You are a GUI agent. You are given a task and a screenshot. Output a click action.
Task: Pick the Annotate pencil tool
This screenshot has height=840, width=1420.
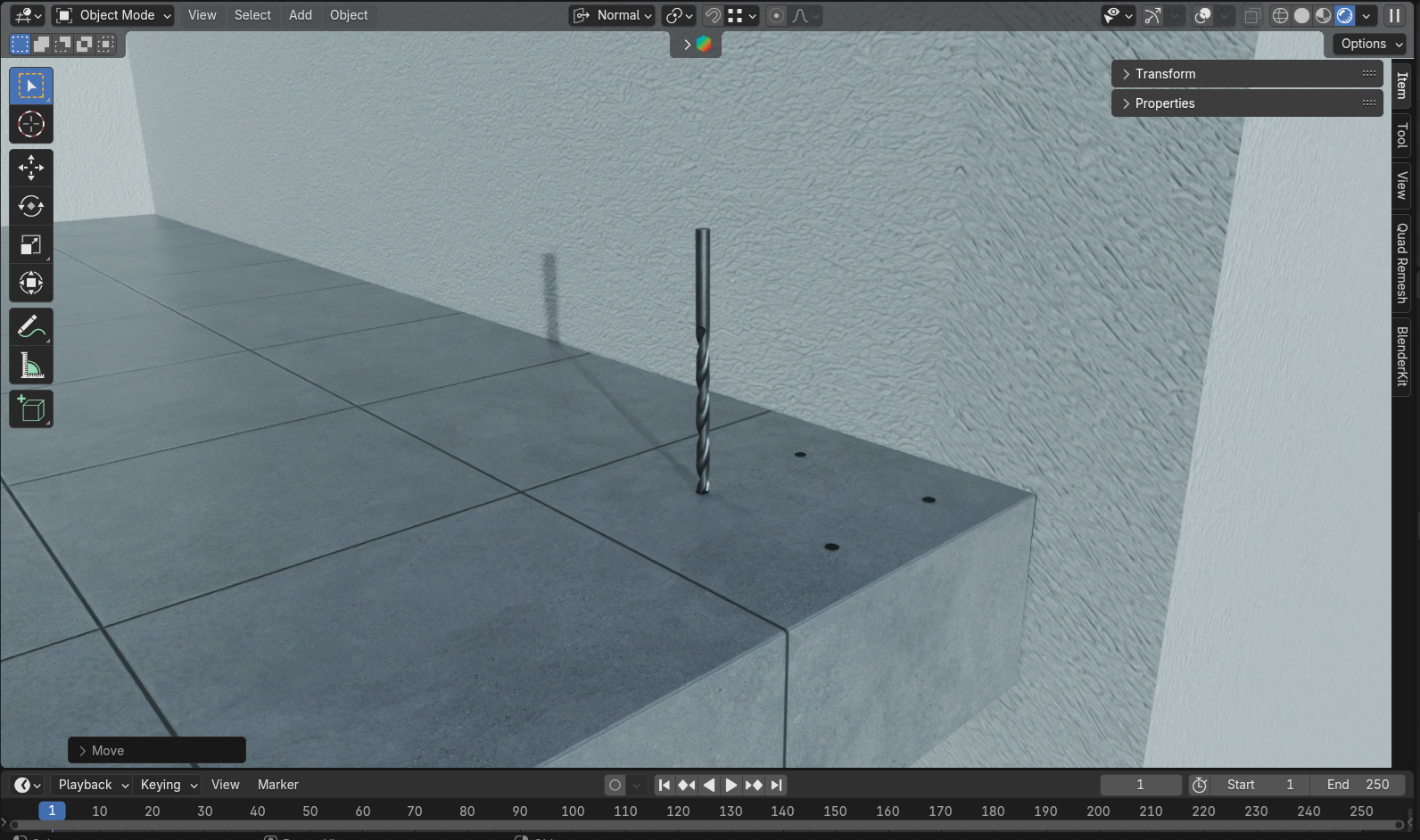pyautogui.click(x=31, y=327)
